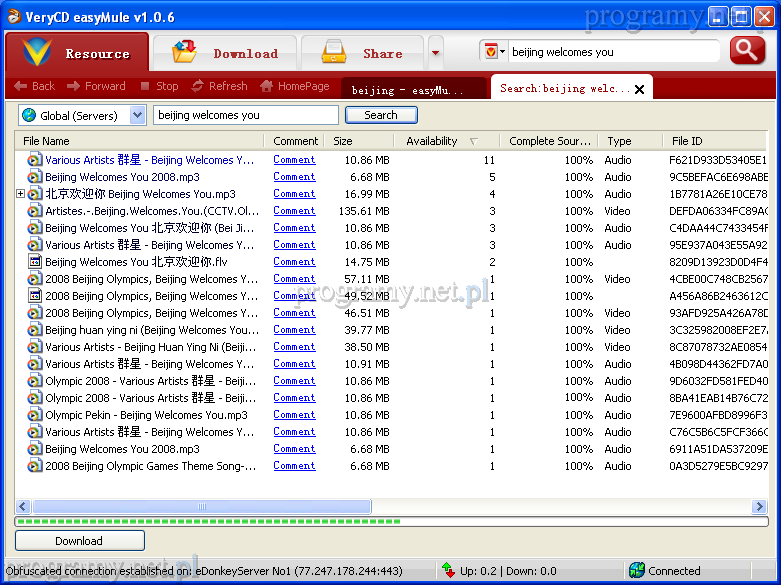Open the Share tab
781x585 pixels.
click(362, 53)
